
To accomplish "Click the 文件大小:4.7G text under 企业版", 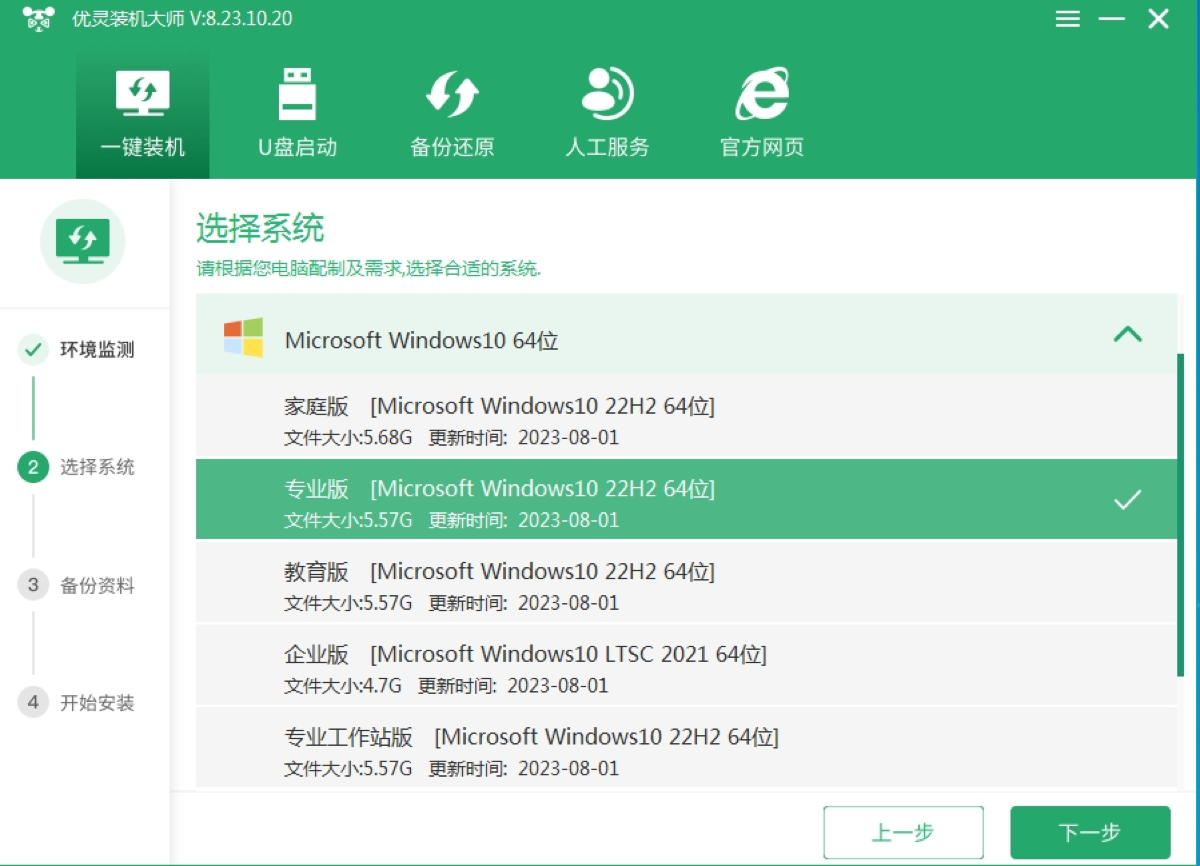I will pos(343,686).
